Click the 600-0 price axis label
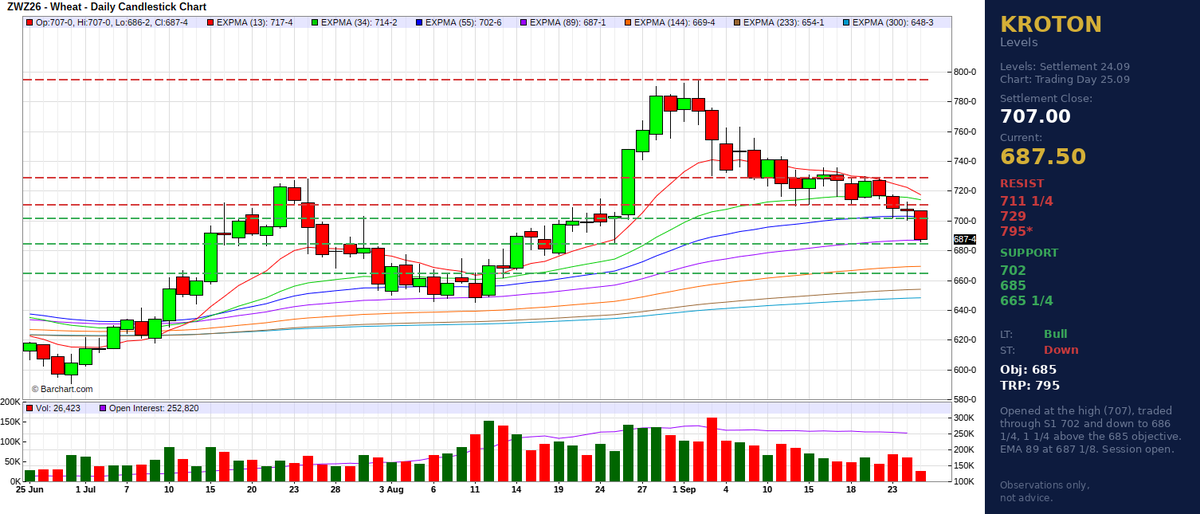Image resolution: width=1200 pixels, height=514 pixels. point(965,370)
